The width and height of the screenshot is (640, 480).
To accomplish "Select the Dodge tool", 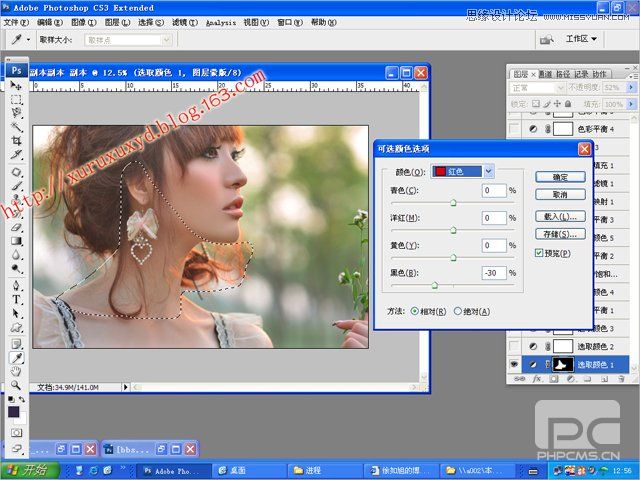I will pyautogui.click(x=16, y=269).
